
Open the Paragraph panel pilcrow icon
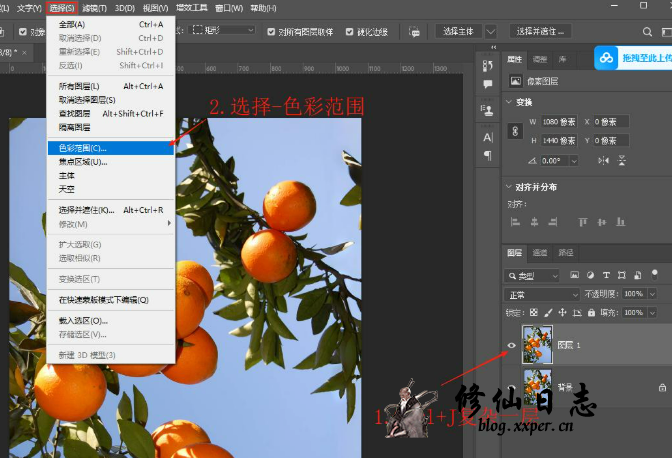(488, 156)
